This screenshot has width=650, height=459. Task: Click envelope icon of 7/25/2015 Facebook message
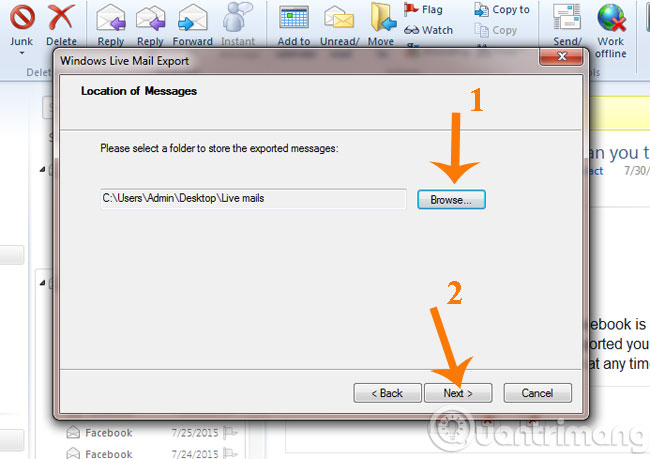pos(73,432)
